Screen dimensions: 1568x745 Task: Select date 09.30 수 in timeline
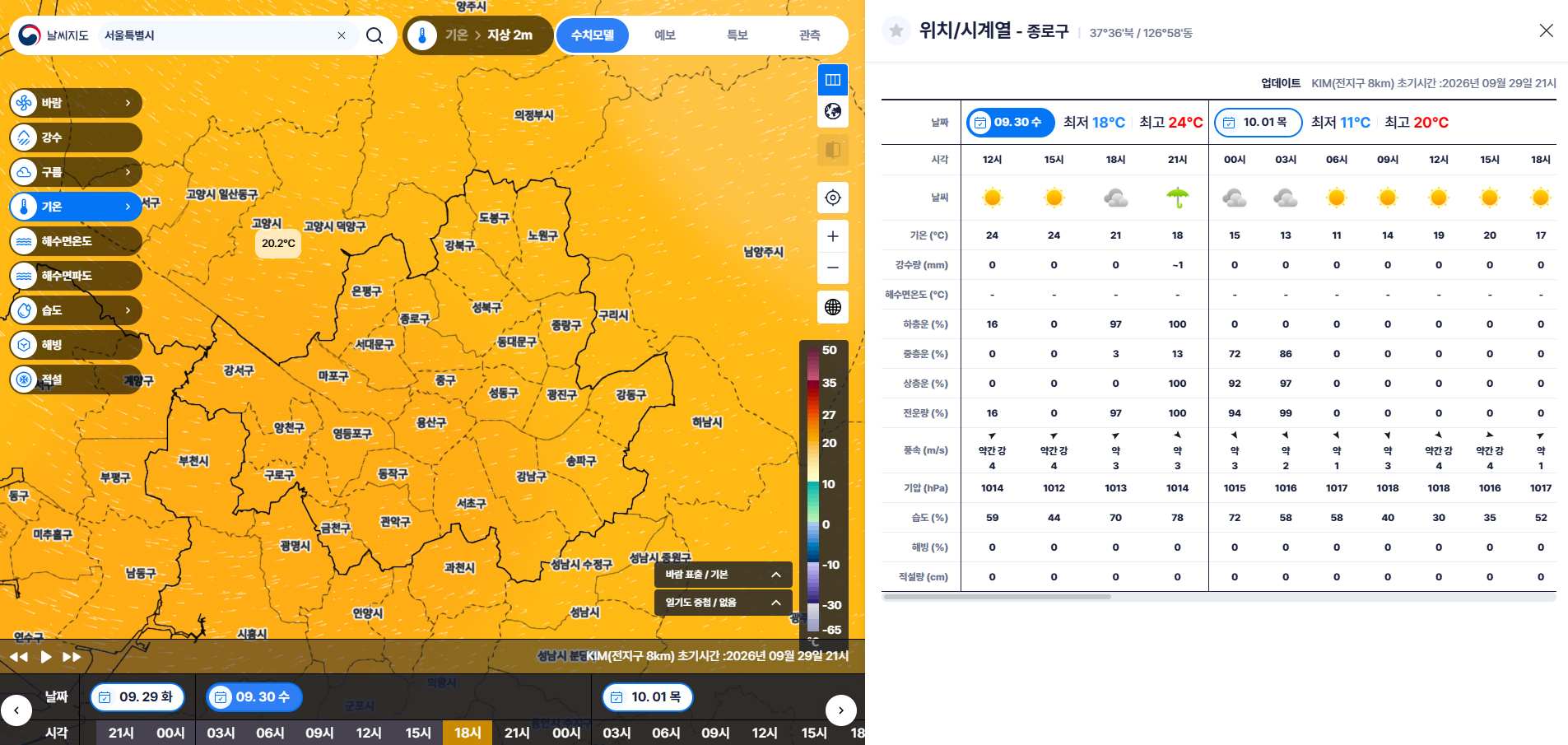point(254,697)
